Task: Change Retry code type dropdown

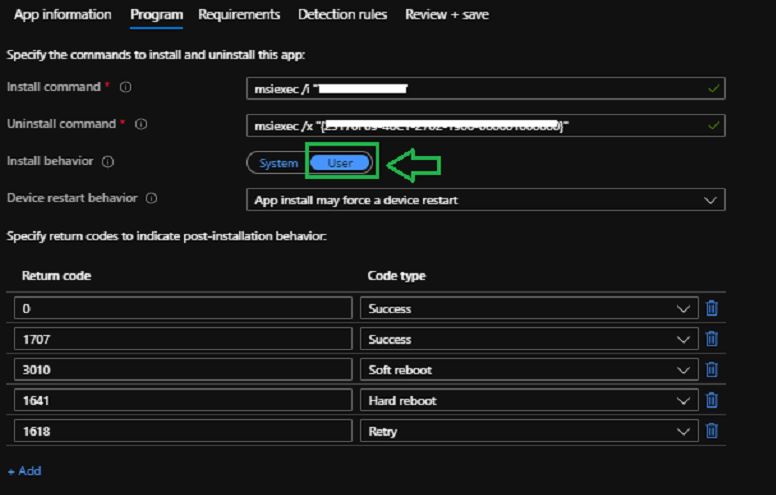Action: coord(529,431)
